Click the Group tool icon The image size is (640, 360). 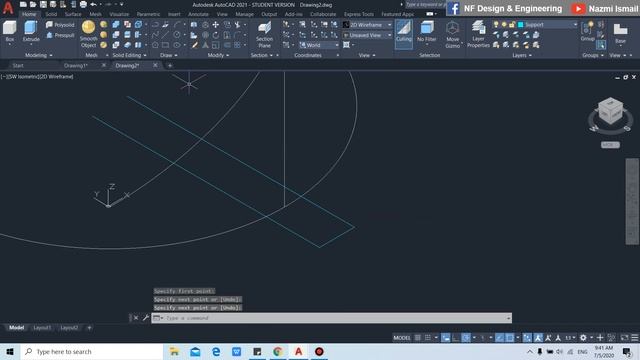[588, 32]
